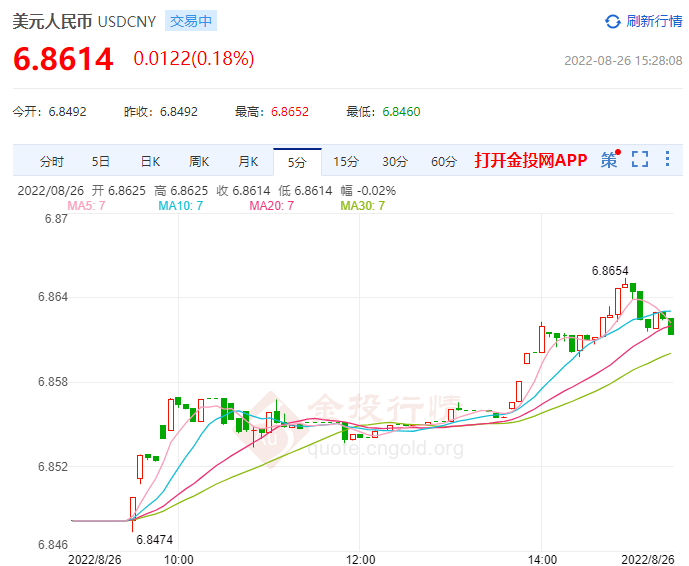Click the 10:00 time axis label

pos(178,559)
